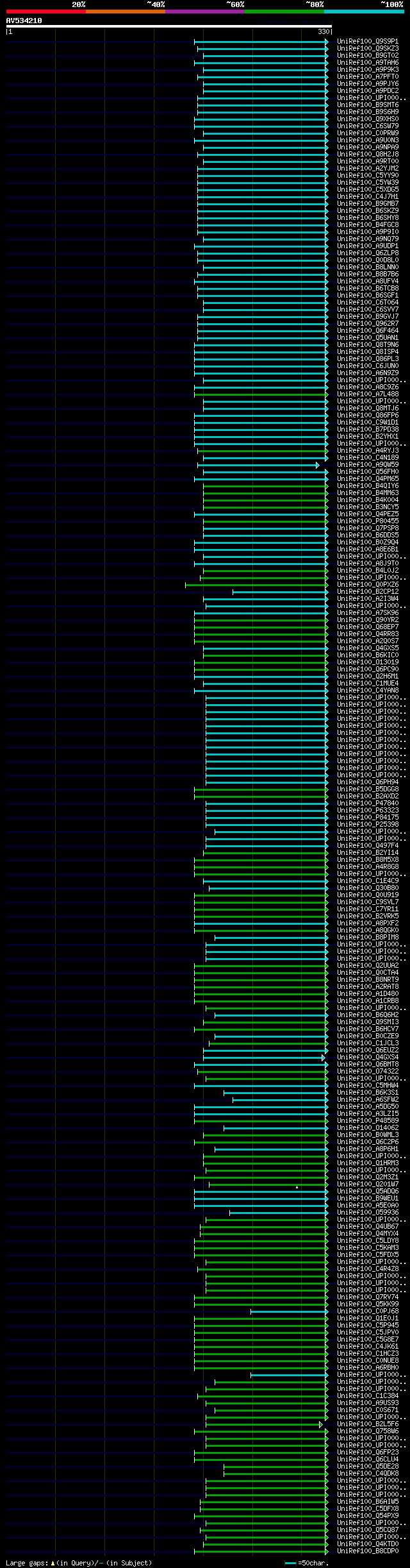
Task: Select hit label UniRef100_C1E4C9
Action: pos(368,881)
